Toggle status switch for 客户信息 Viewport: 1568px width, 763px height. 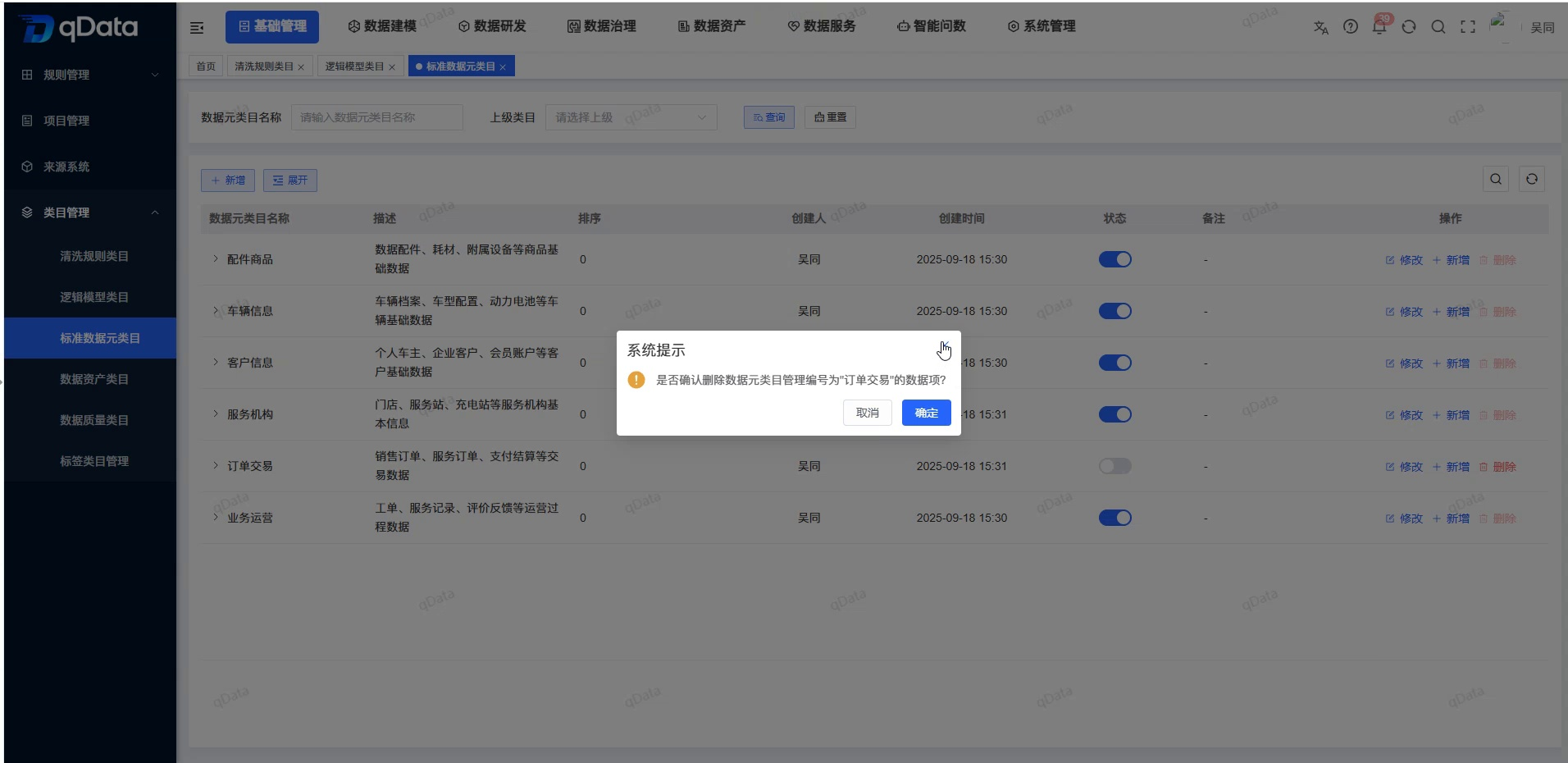1115,363
